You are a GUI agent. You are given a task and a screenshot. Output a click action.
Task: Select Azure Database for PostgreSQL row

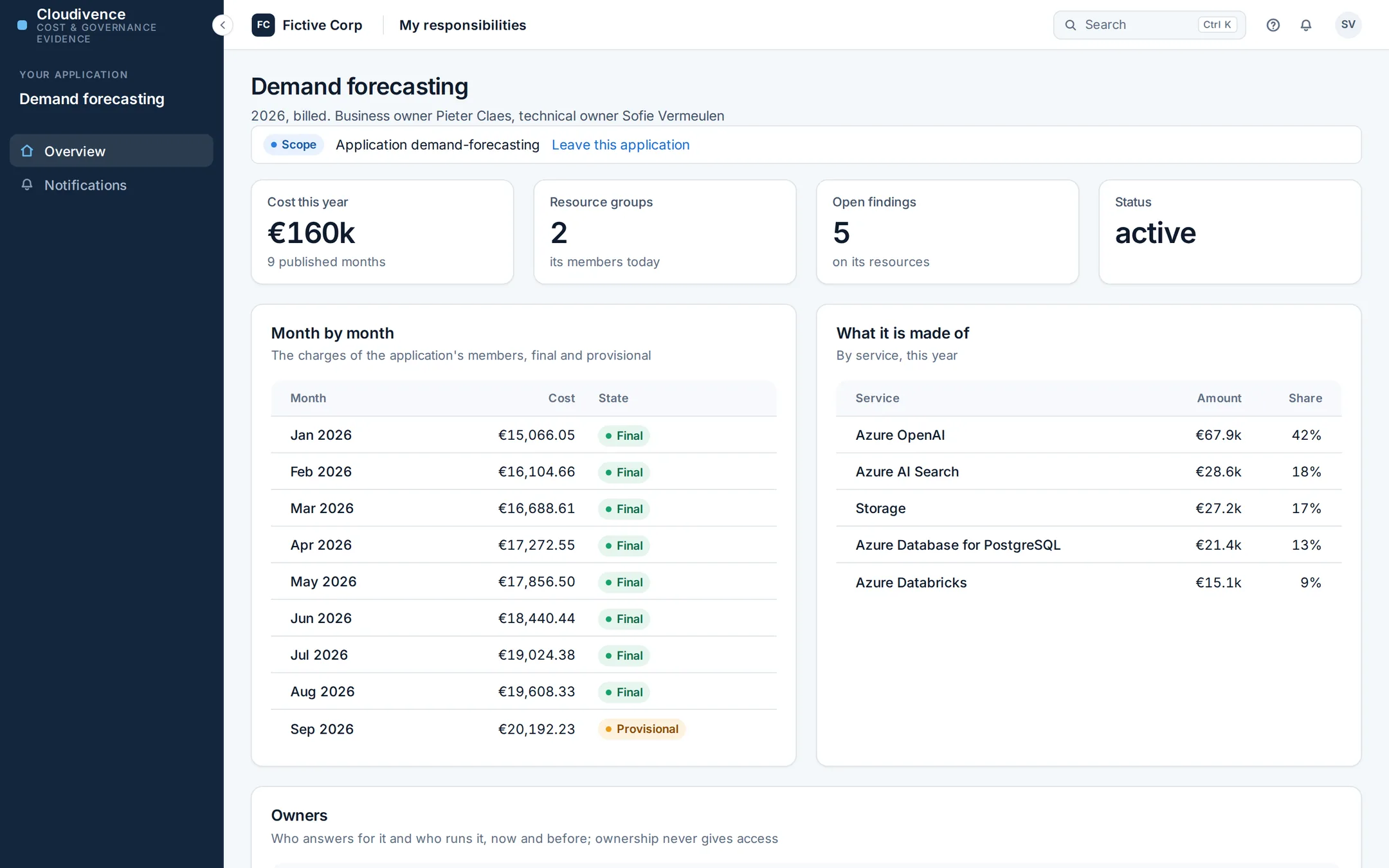[1088, 545]
